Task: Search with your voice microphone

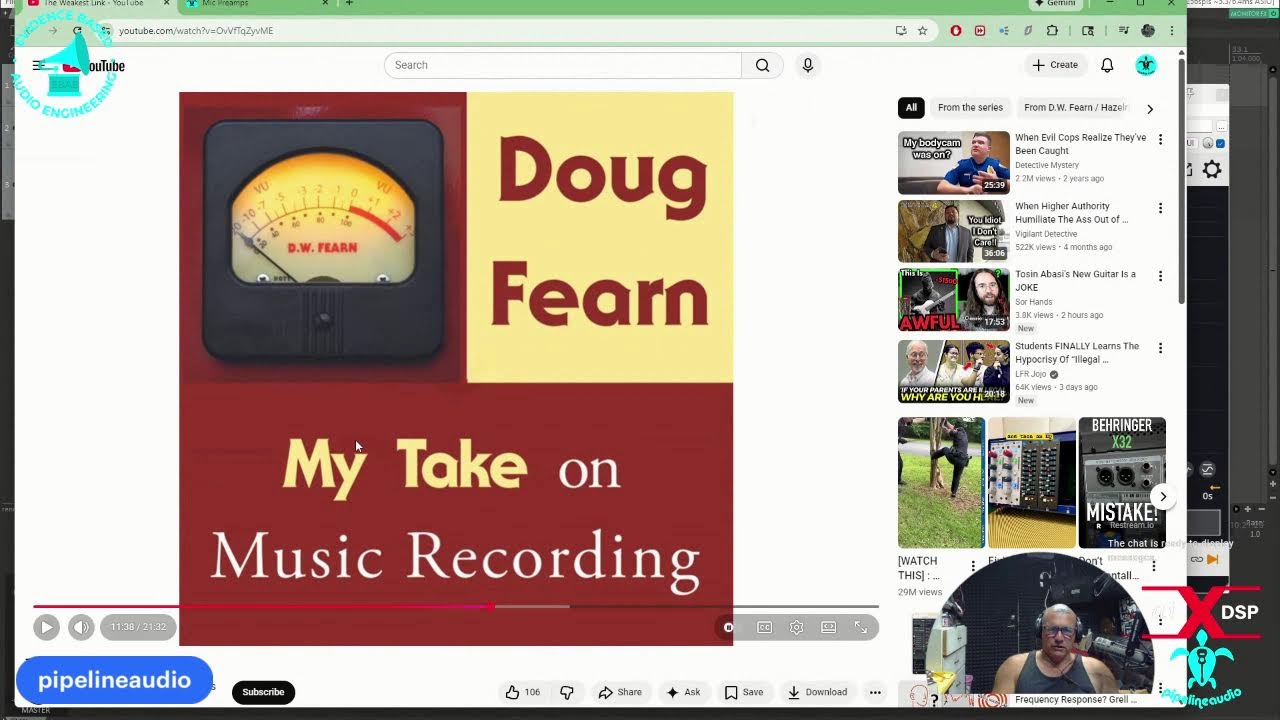Action: 808,65
